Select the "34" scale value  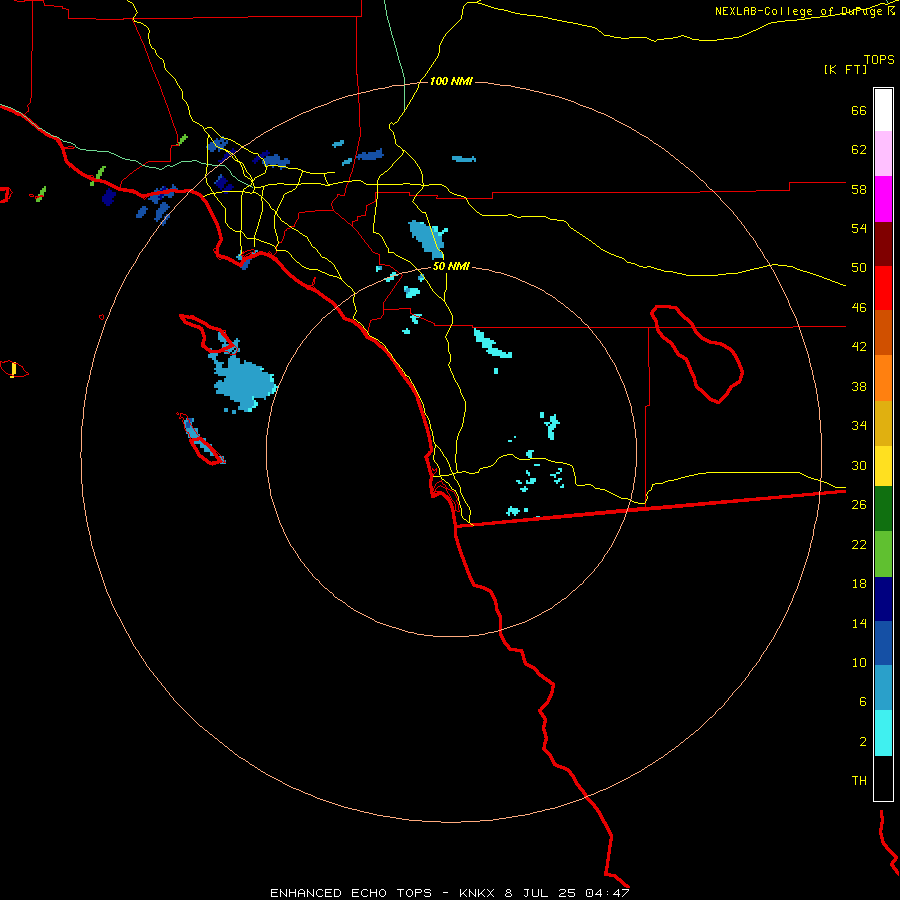pyautogui.click(x=859, y=426)
